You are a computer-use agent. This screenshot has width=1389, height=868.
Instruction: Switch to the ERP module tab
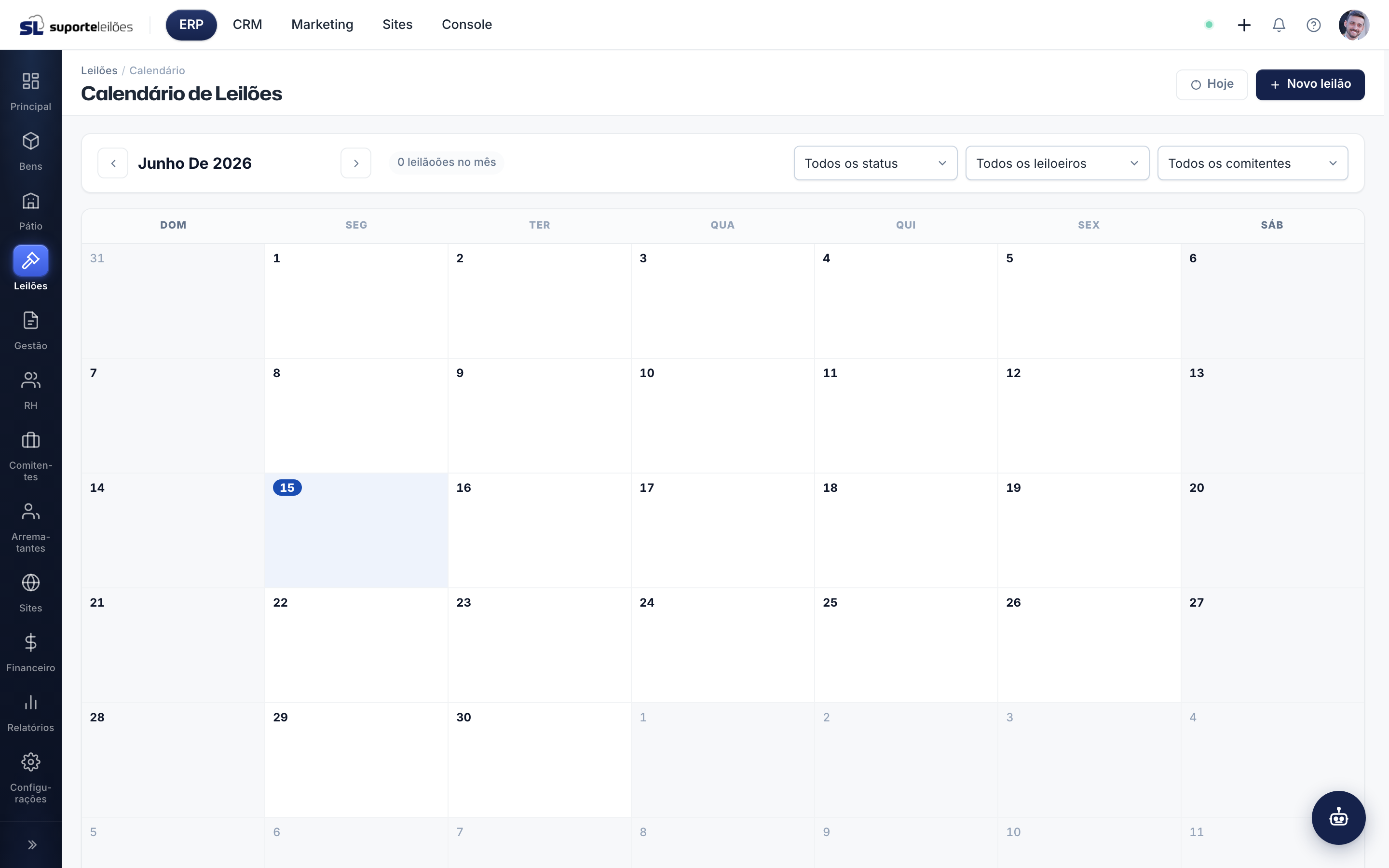point(191,25)
